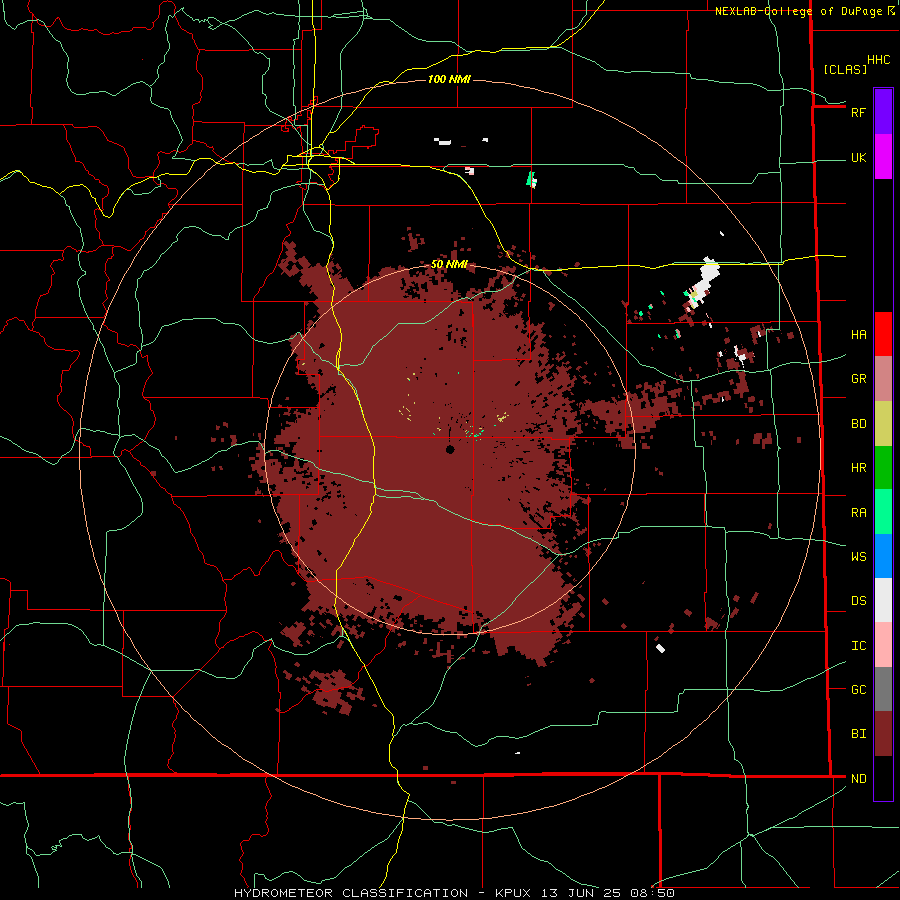Click the ND legend label
This screenshot has height=900, width=900.
point(858,778)
